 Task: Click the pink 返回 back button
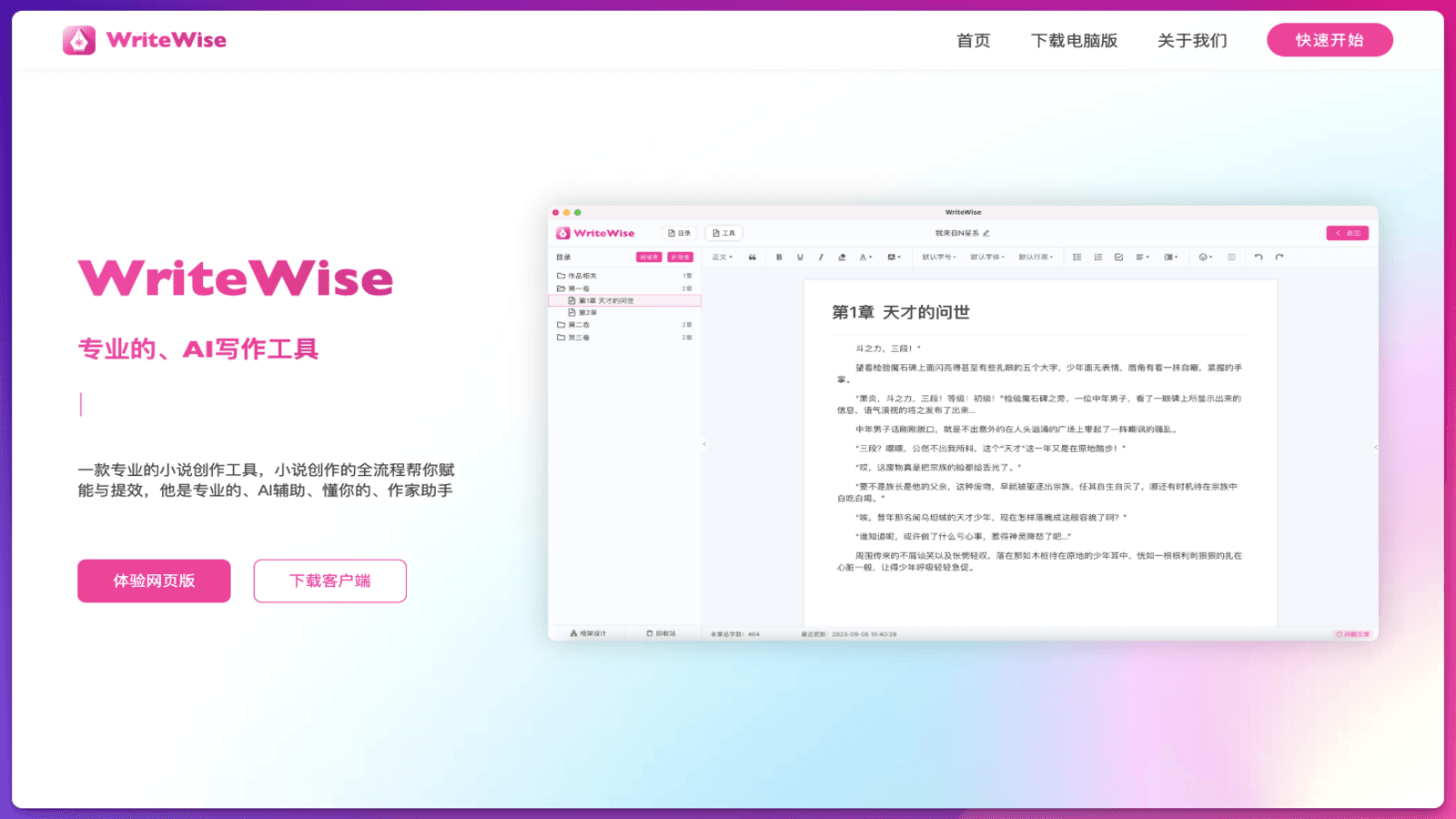click(1348, 233)
